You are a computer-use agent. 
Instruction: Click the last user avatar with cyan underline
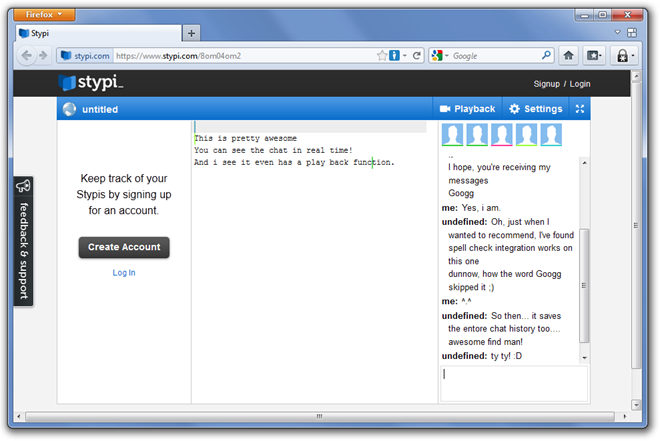click(x=551, y=135)
